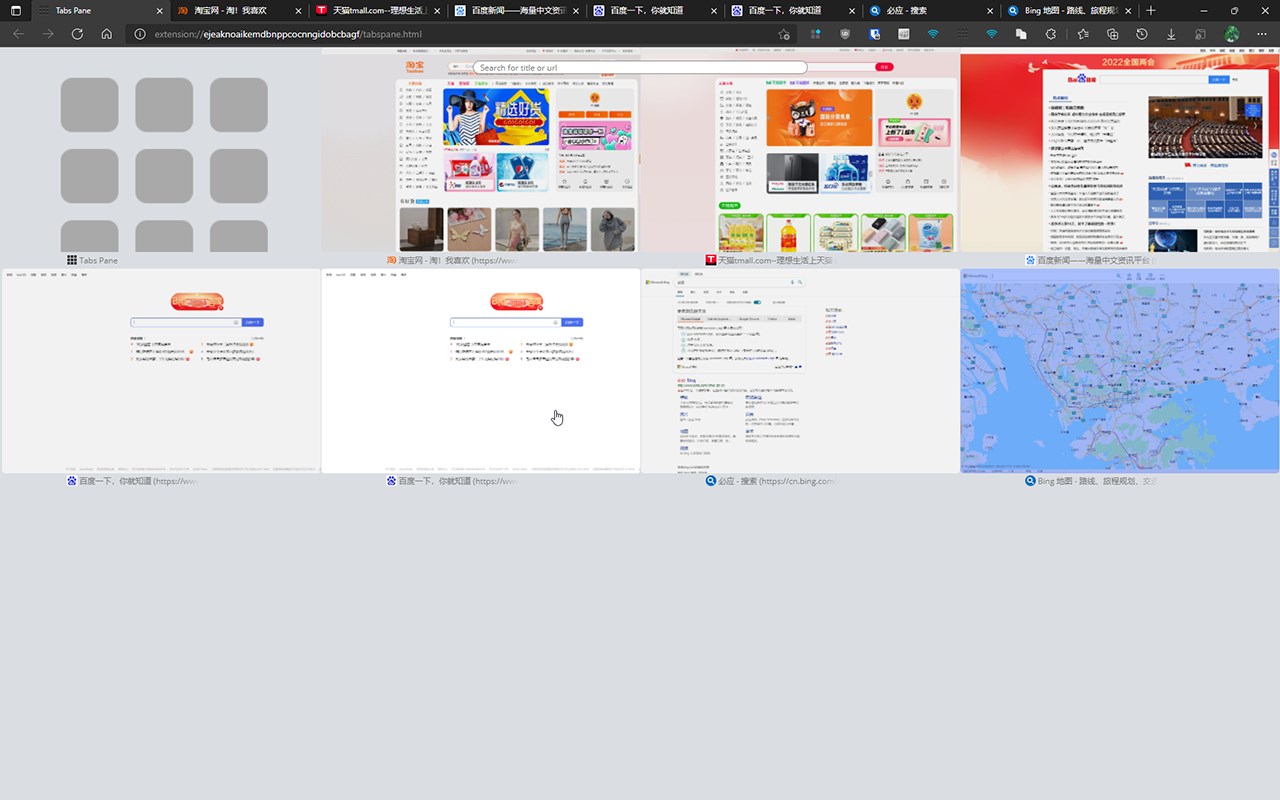This screenshot has height=800, width=1280.
Task: Open the Favorites list
Action: [x=1084, y=34]
